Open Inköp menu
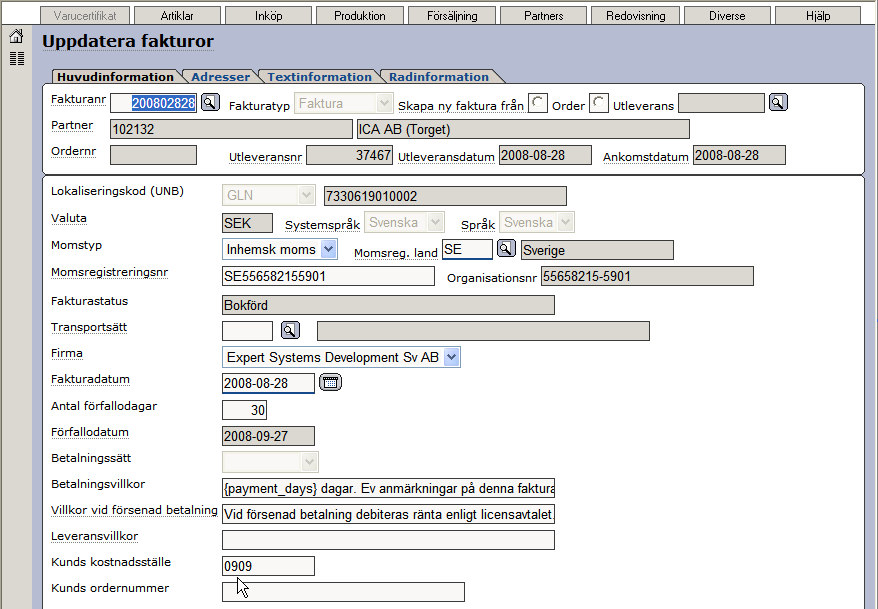878x609 pixels. pyautogui.click(x=268, y=16)
